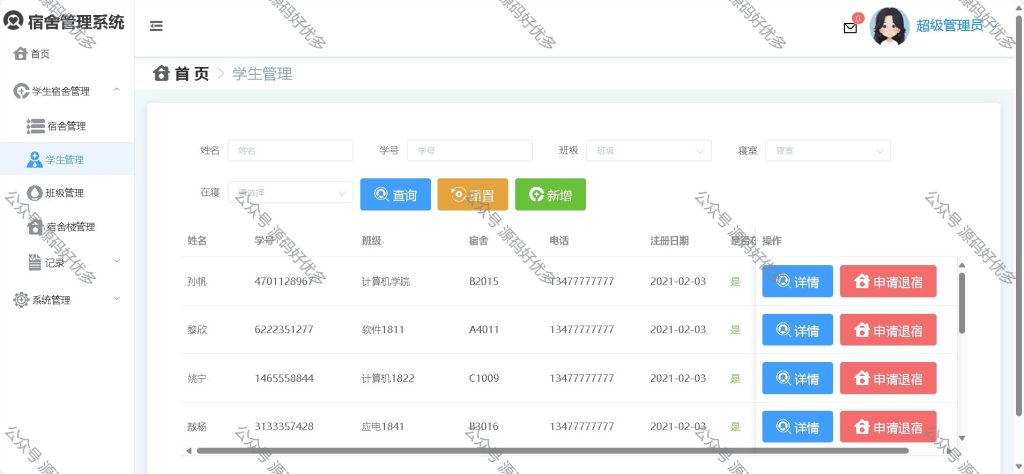This screenshot has width=1024, height=474.
Task: Collapse the 学生宿舍管理 sidebar group
Action: (x=67, y=91)
